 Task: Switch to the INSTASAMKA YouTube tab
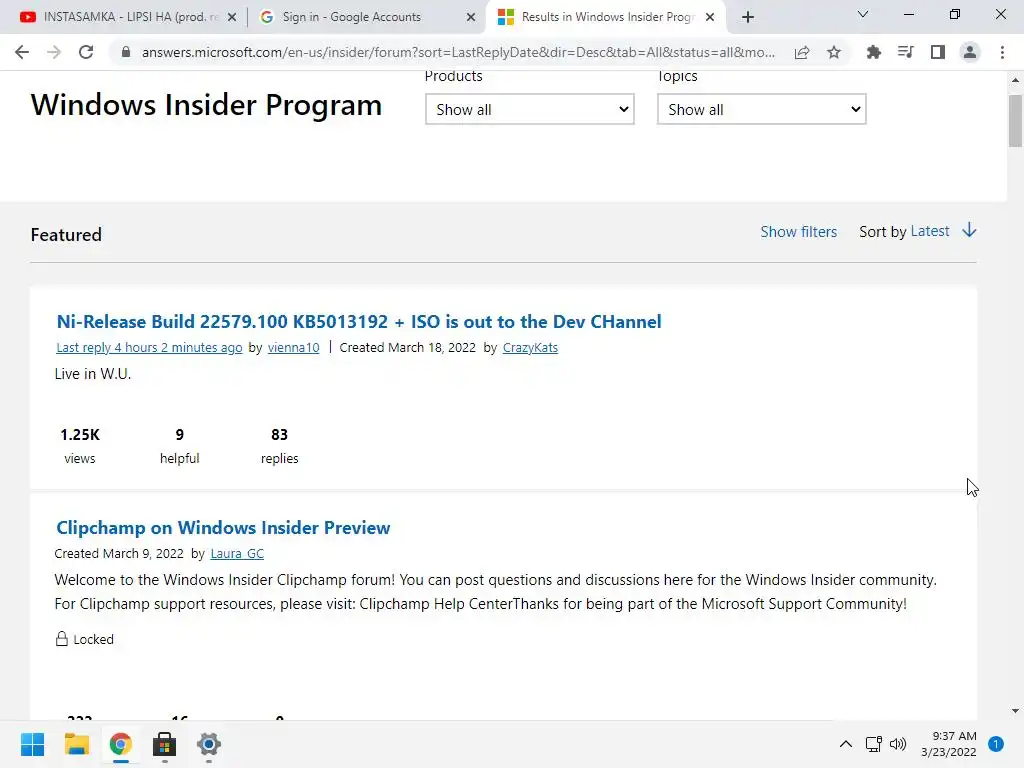(x=124, y=17)
